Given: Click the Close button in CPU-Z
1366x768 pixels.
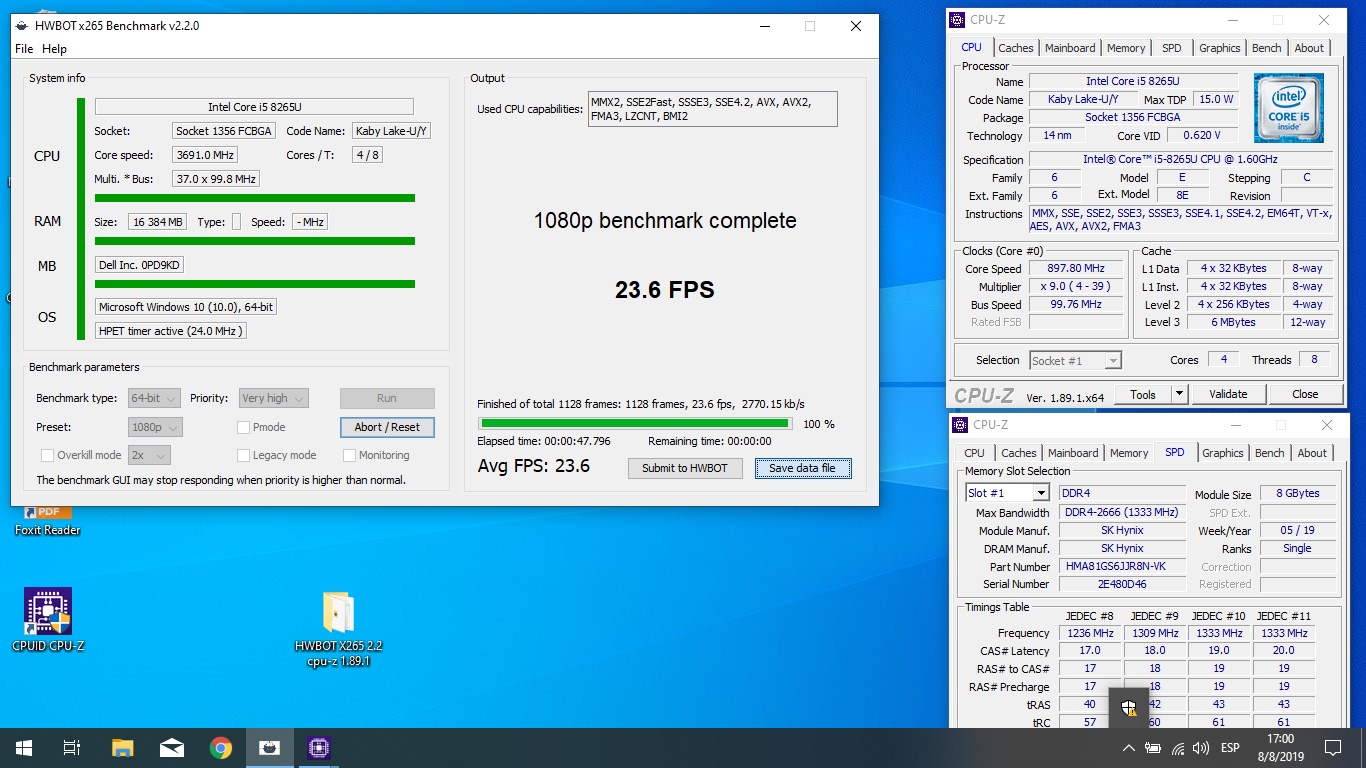Looking at the screenshot, I should click(x=1305, y=394).
